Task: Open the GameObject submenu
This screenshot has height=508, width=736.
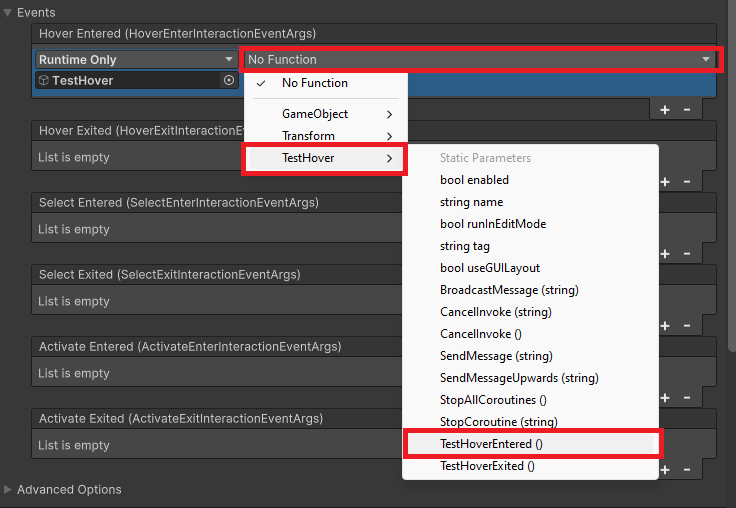Action: tap(324, 114)
